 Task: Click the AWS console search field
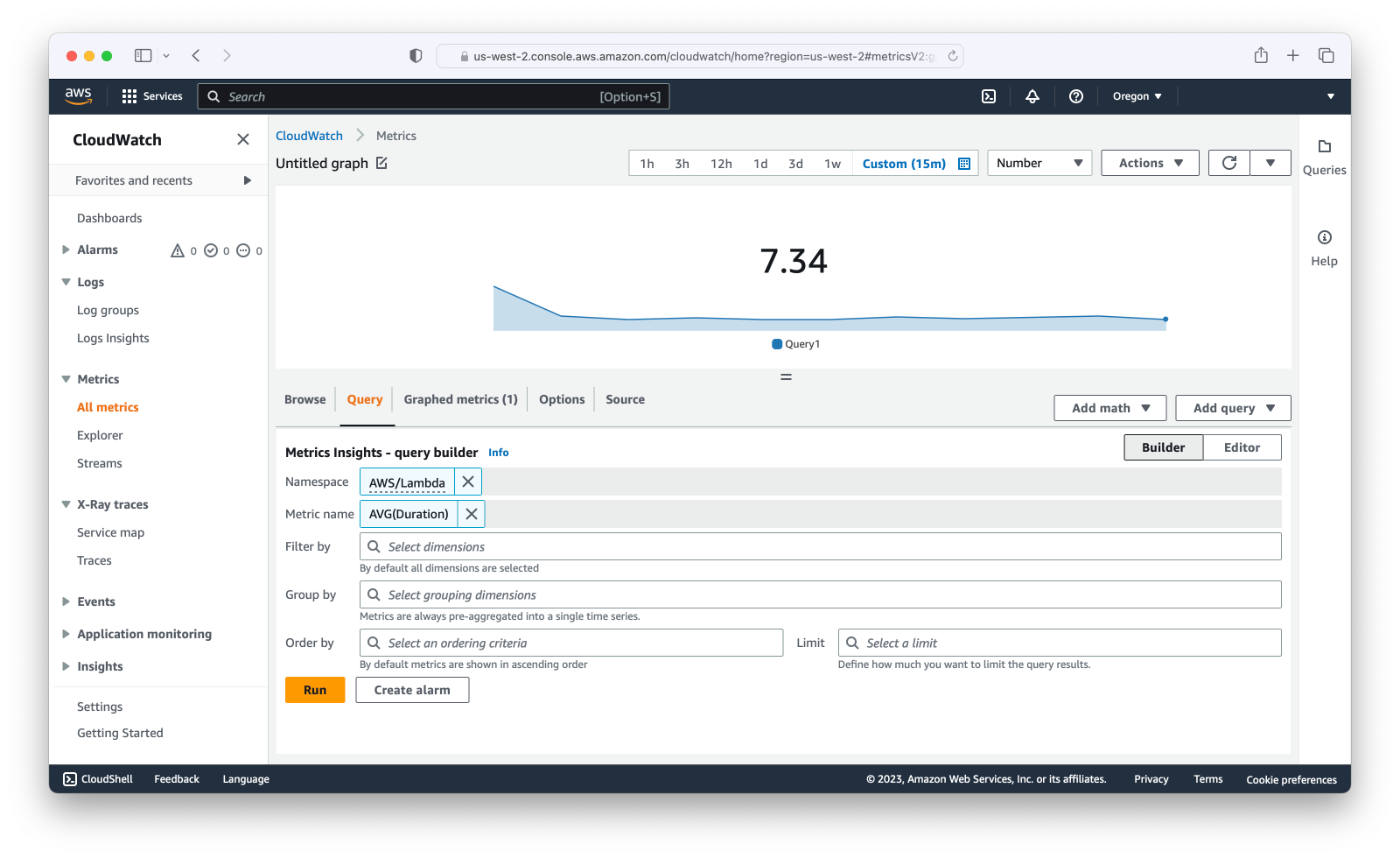434,96
